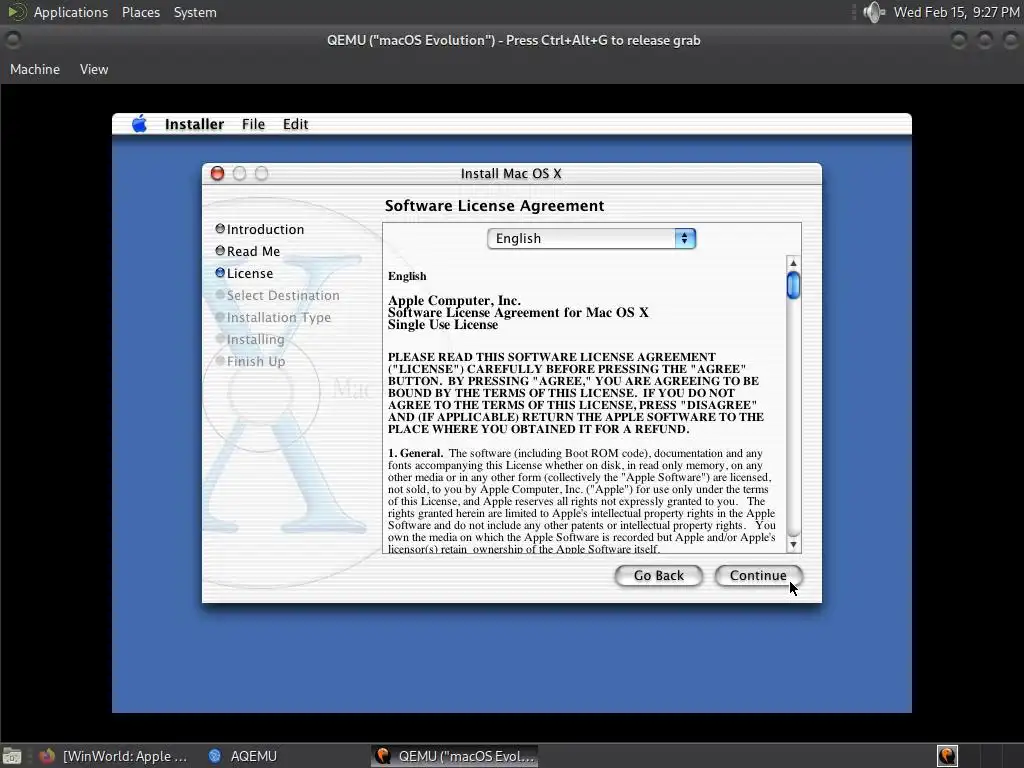Image resolution: width=1024 pixels, height=768 pixels.
Task: Click the scroll up arrow of license text
Action: click(x=793, y=263)
